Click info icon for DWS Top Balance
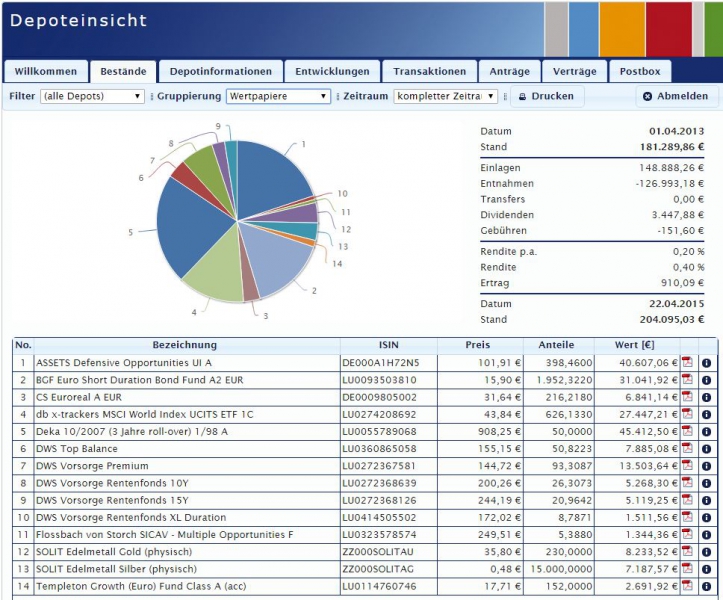 [x=706, y=449]
